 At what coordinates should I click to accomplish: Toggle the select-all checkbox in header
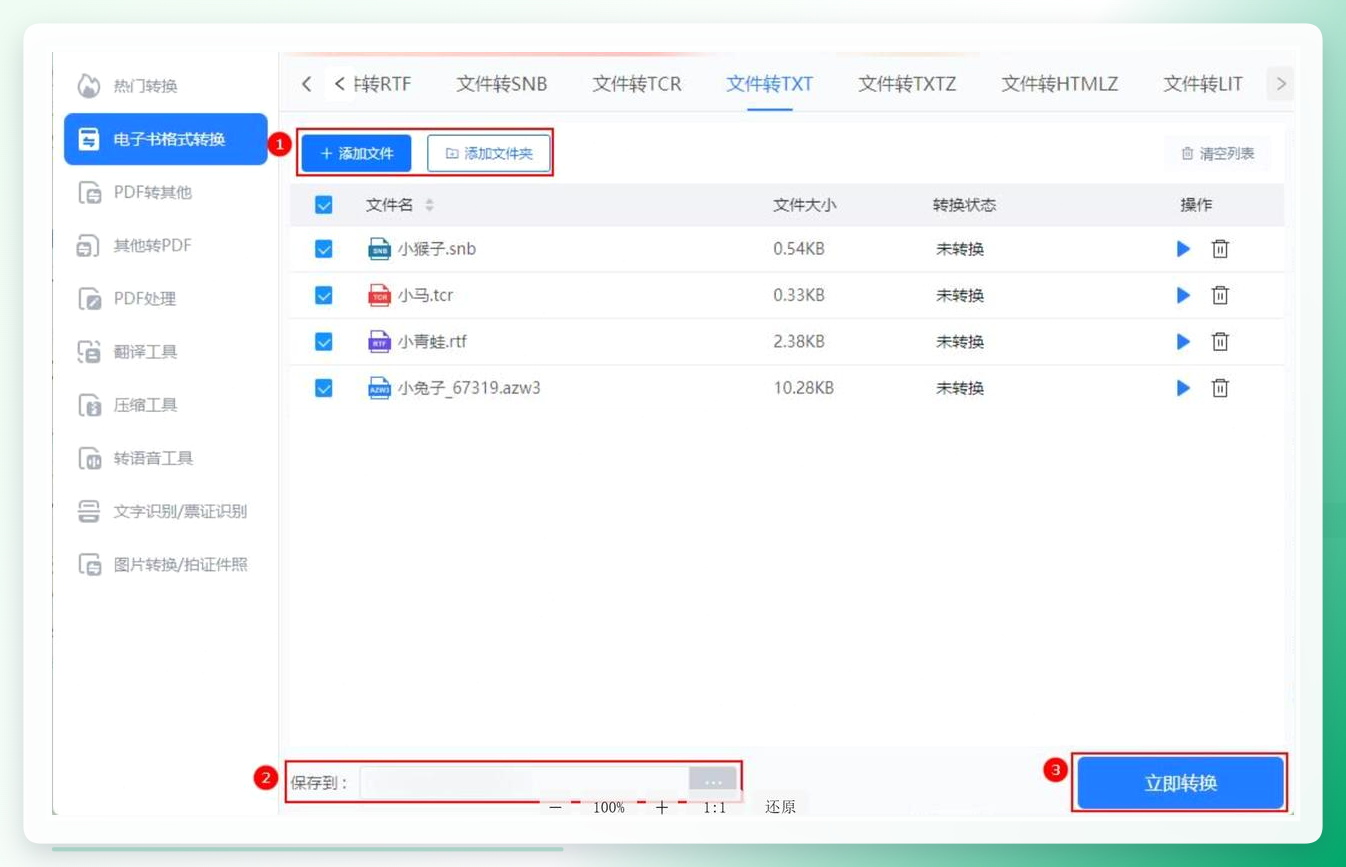pos(324,205)
